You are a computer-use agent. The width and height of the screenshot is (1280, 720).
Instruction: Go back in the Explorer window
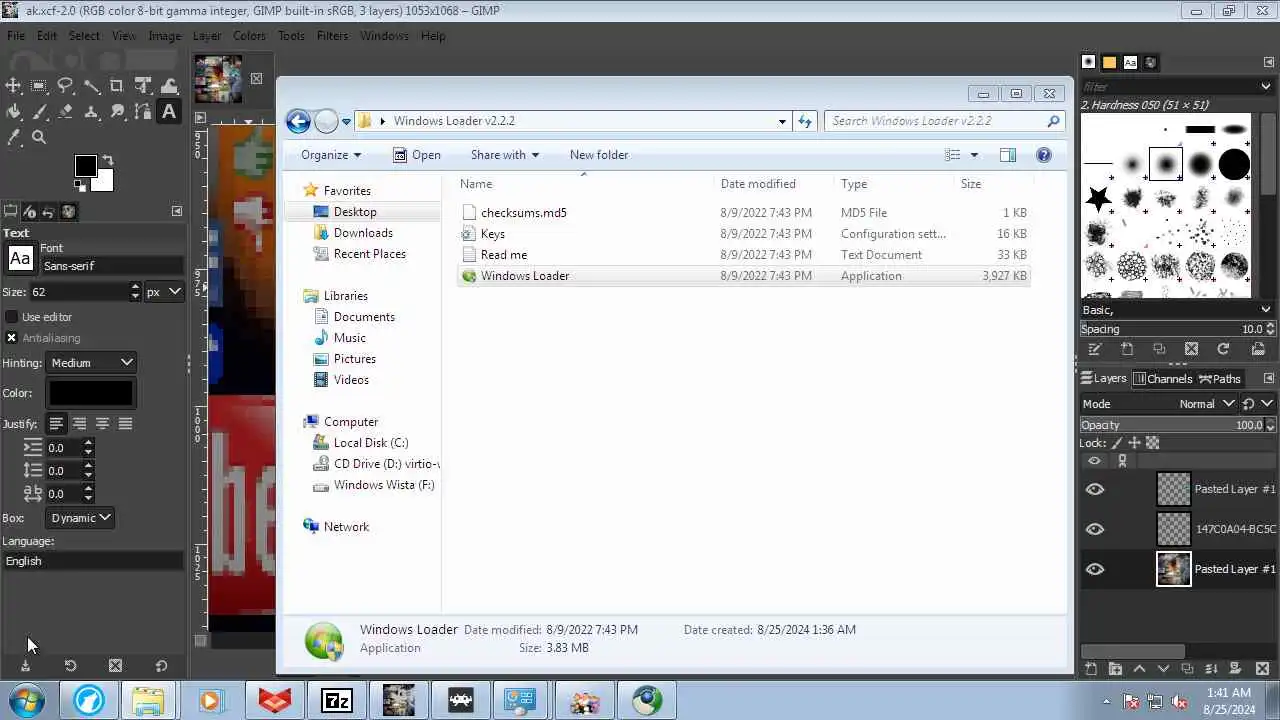point(298,121)
